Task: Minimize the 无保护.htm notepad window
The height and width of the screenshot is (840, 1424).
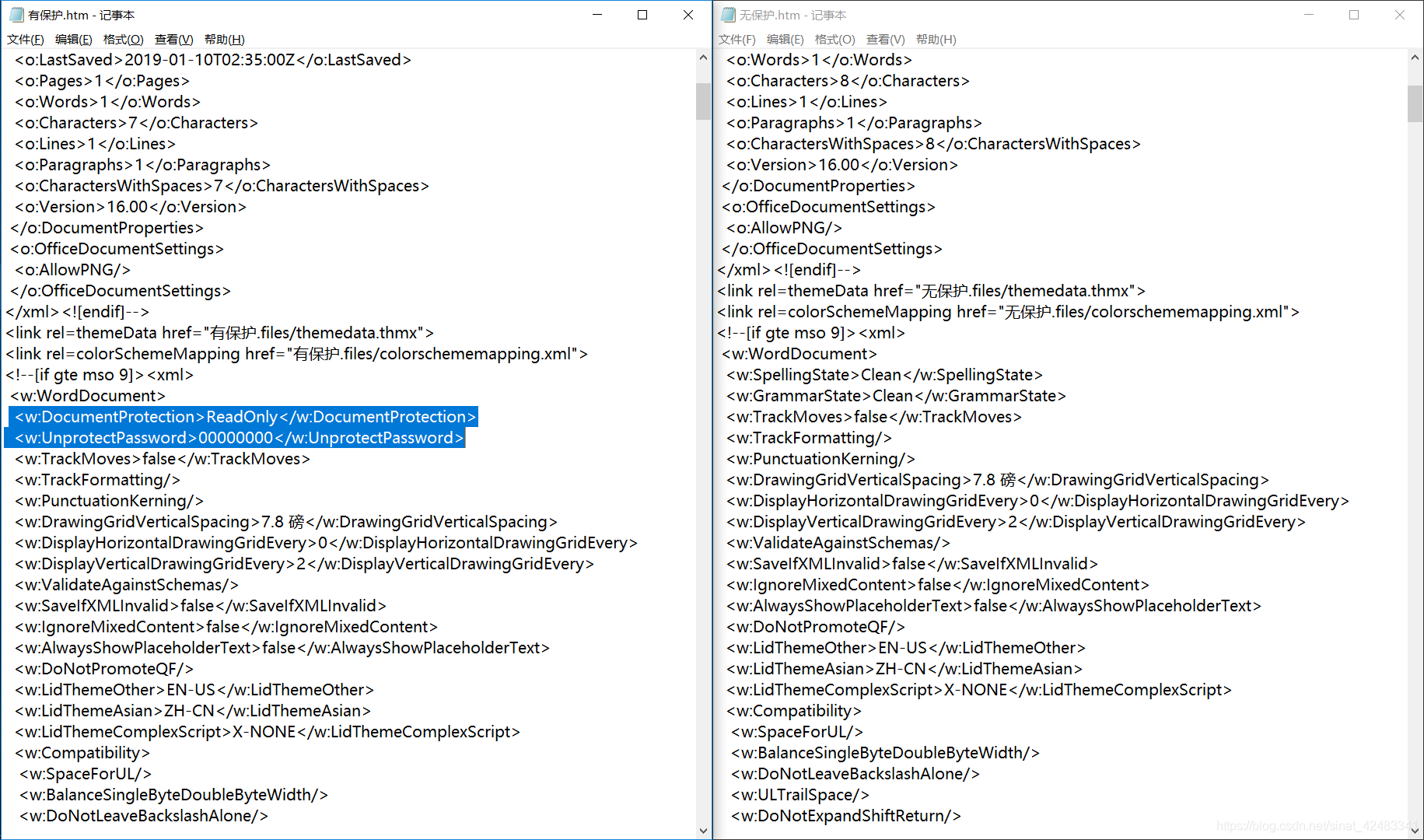Action: click(1309, 15)
